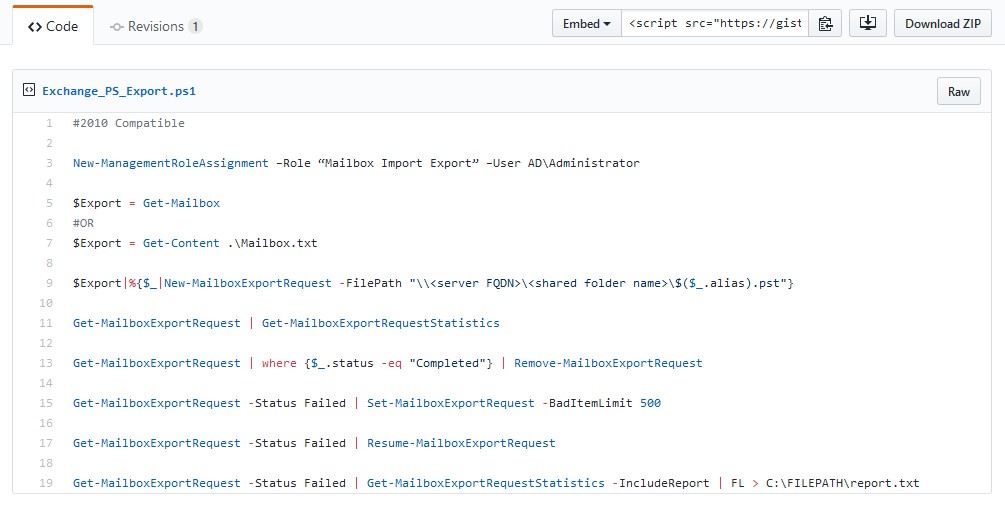The width and height of the screenshot is (1005, 508).
Task: Click the code file icon beside filename
Action: tap(29, 90)
